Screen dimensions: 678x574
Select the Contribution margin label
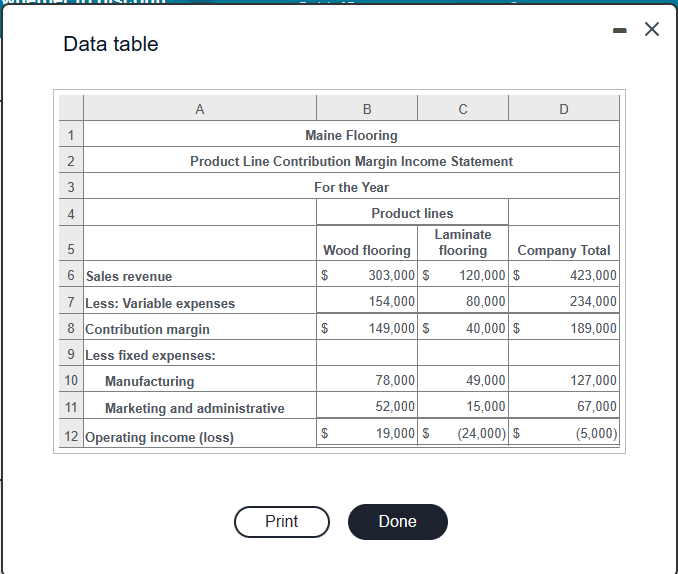[x=147, y=329]
